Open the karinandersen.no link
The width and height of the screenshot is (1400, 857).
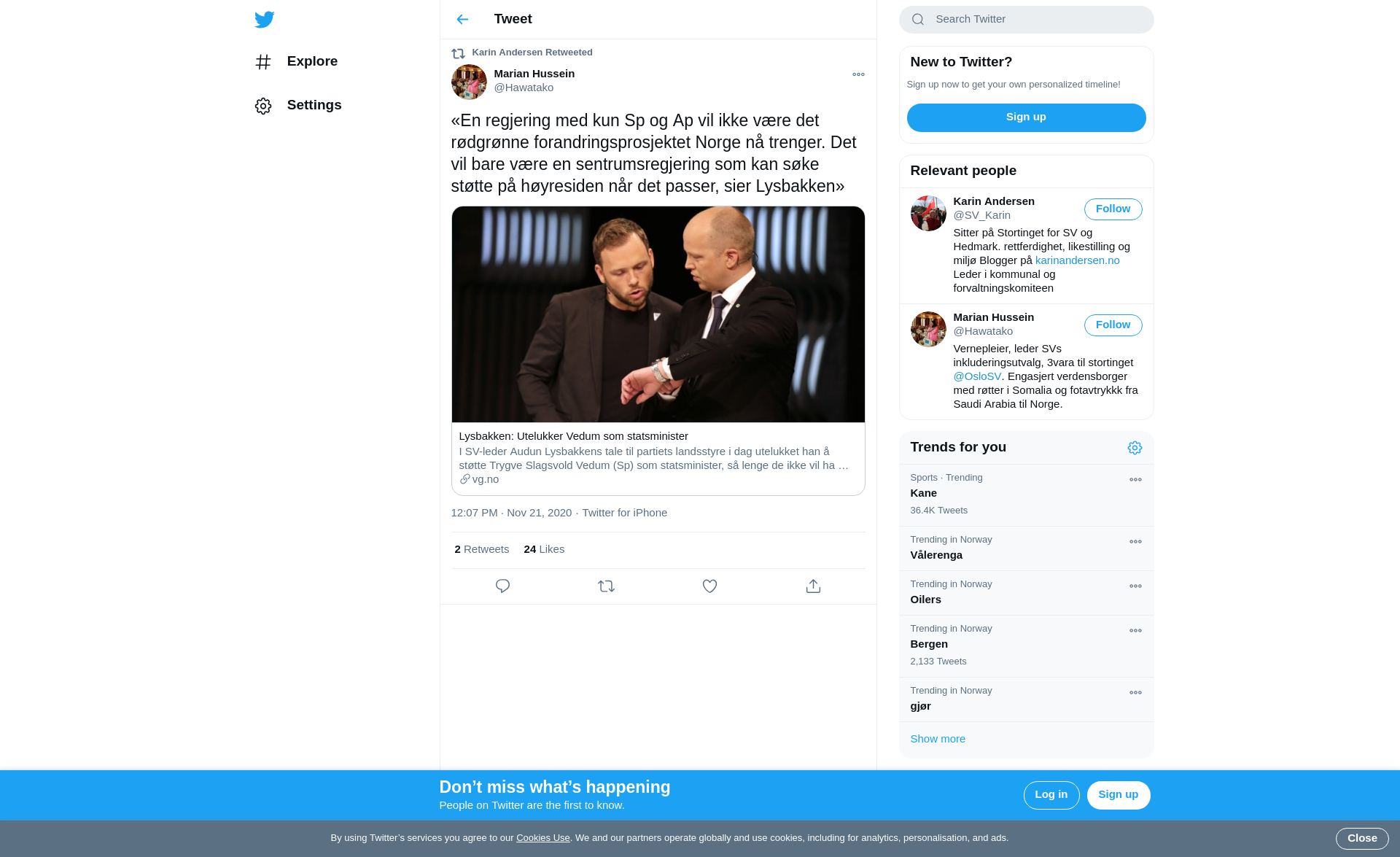pos(1077,260)
